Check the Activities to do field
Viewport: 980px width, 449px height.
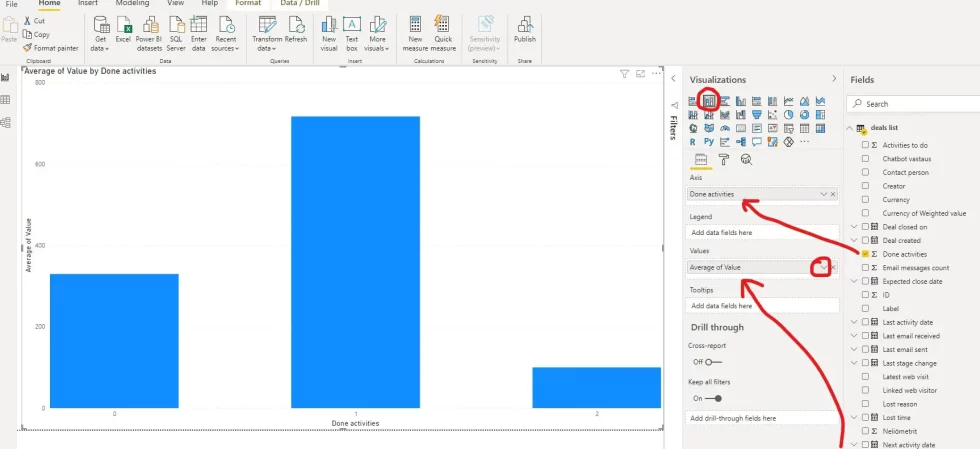tap(866, 145)
